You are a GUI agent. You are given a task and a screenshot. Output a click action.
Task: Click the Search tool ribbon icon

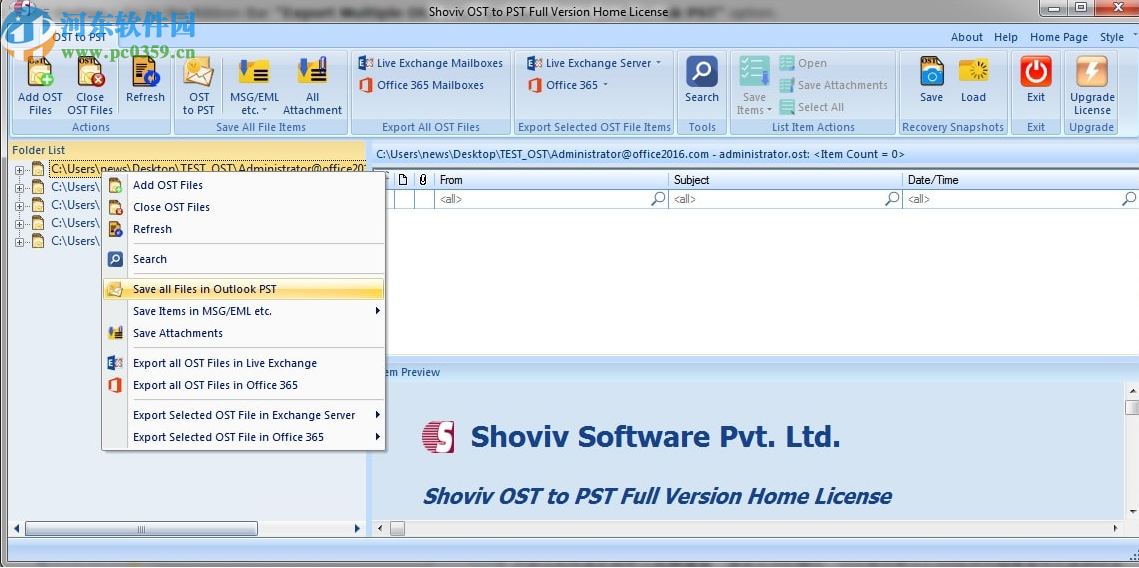(x=702, y=80)
